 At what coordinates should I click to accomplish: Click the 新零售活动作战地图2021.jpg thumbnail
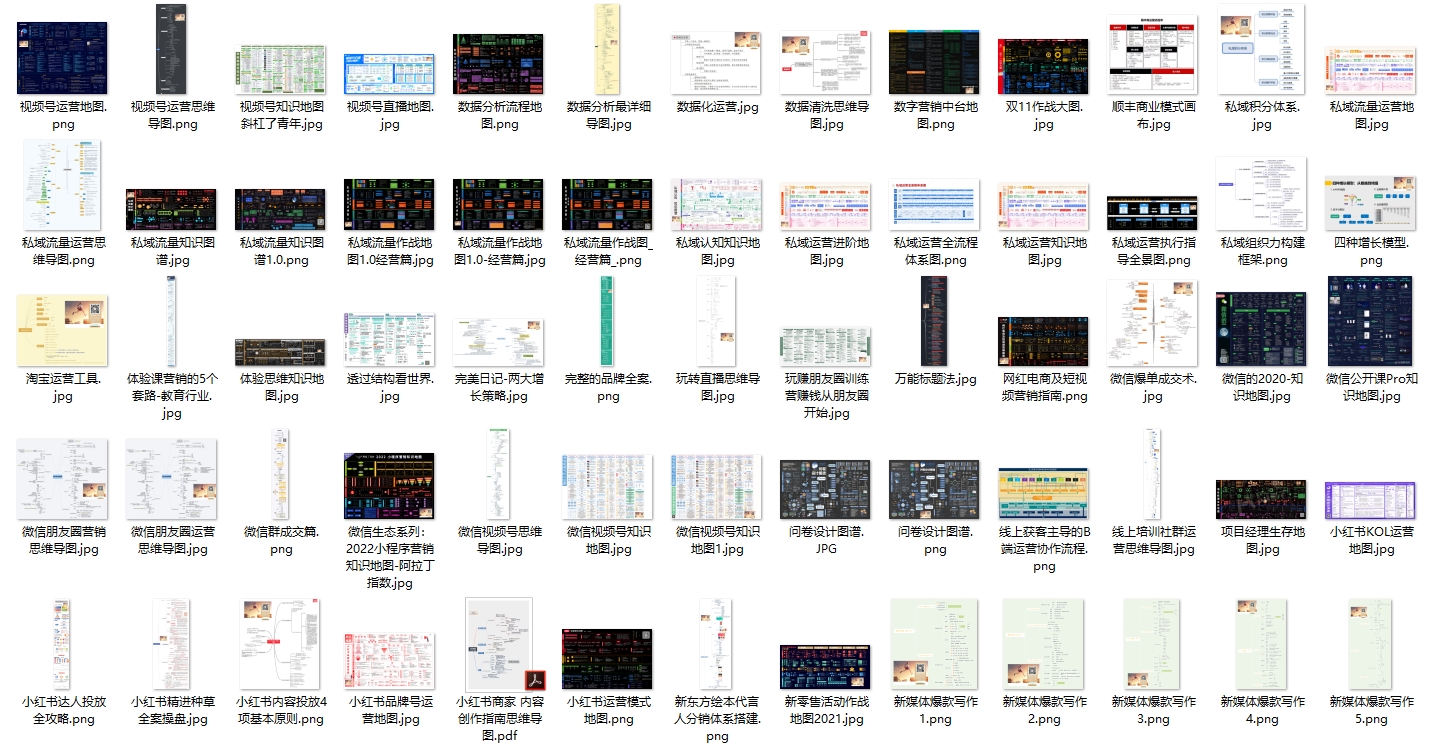pos(825,666)
